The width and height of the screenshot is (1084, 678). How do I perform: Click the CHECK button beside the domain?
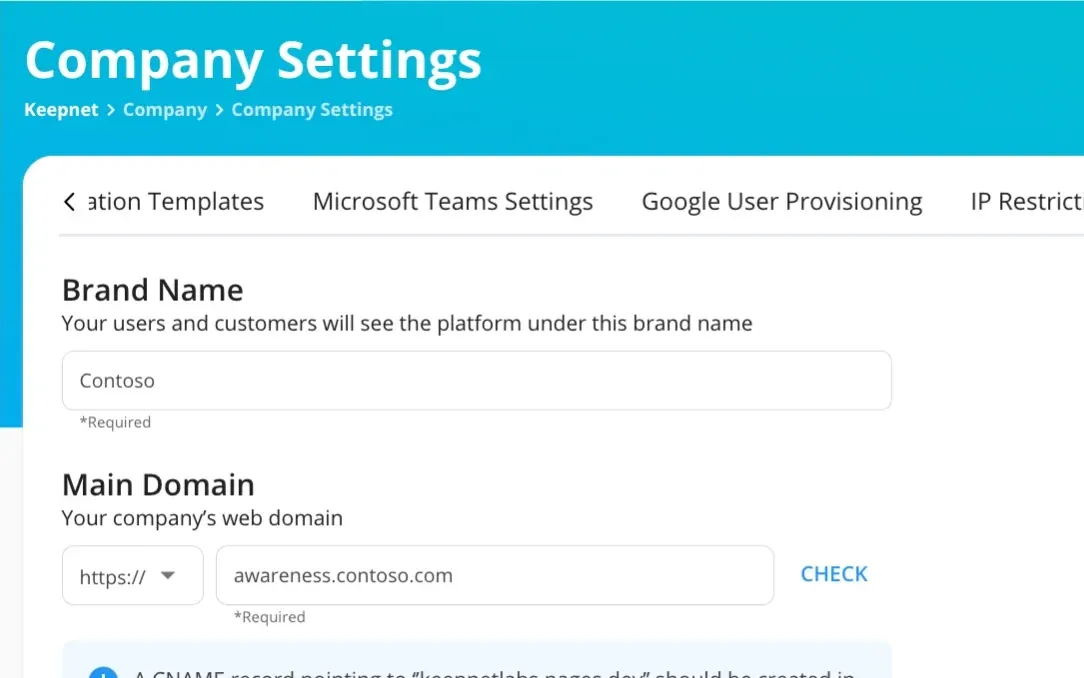point(834,574)
